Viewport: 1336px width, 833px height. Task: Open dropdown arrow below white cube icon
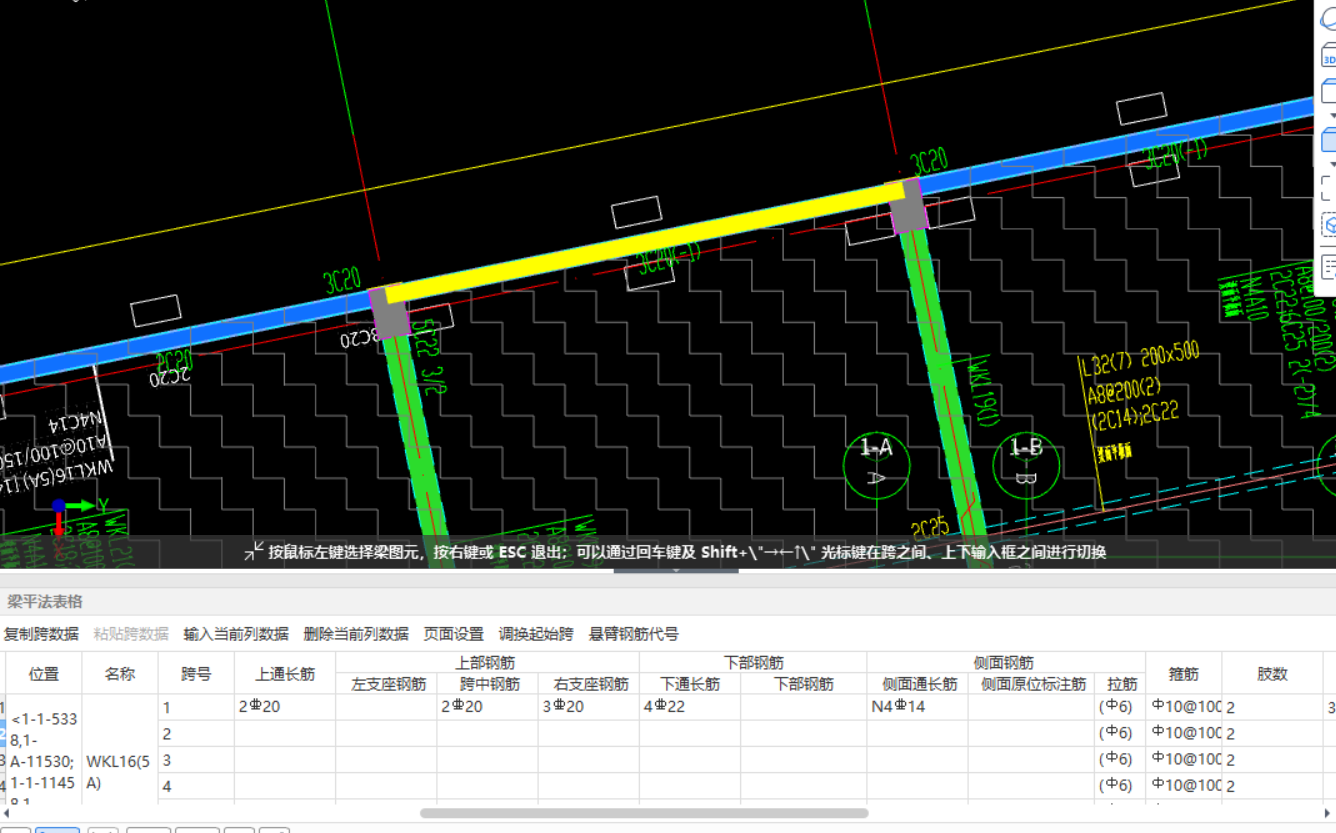click(1332, 115)
